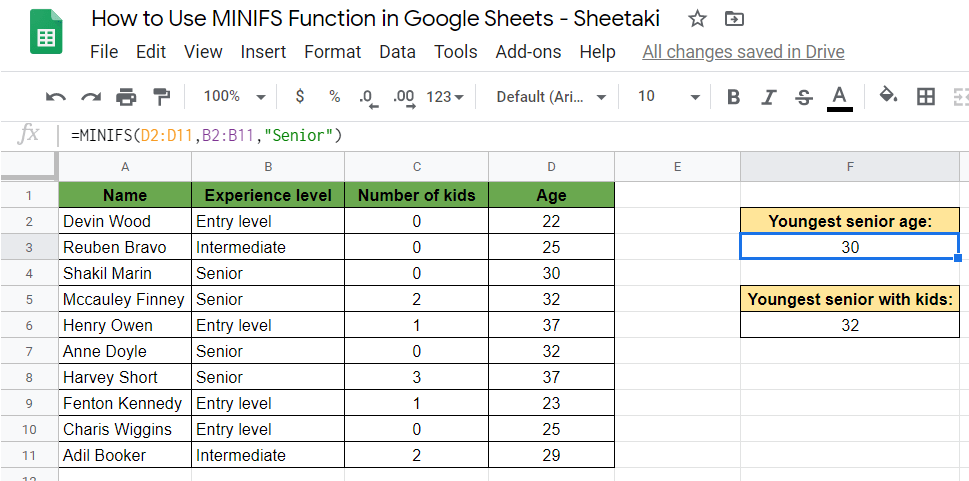The height and width of the screenshot is (481, 969).
Task: Open Google Sheets home logo
Action: [x=44, y=36]
